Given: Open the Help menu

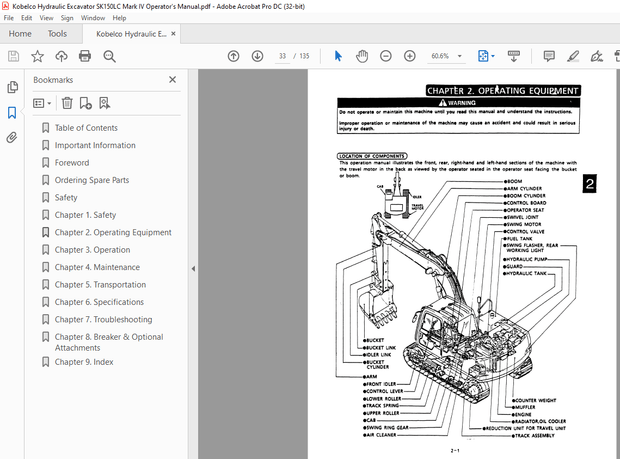Looking at the screenshot, I should [119, 18].
